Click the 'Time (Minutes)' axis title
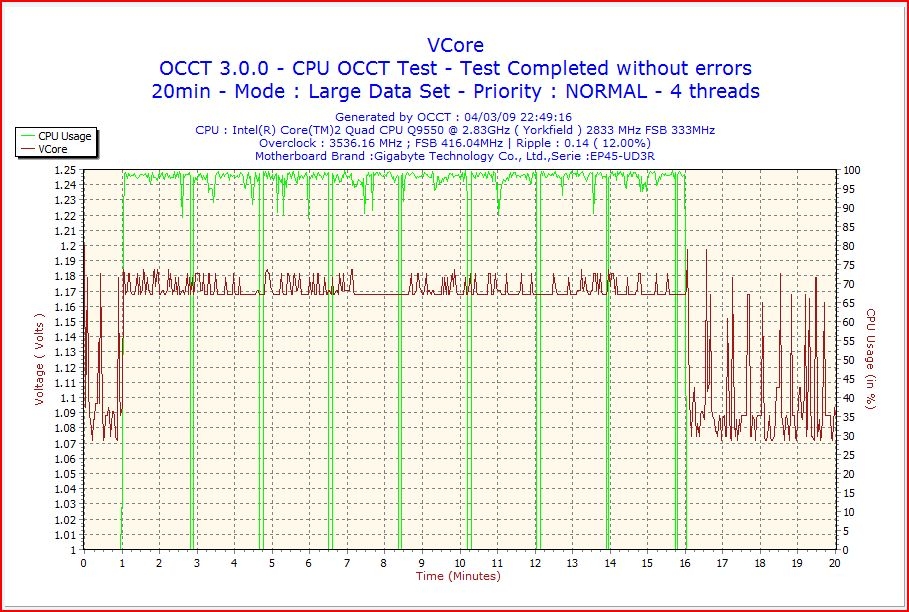Viewport: 909px width, 612px height. coord(458,576)
